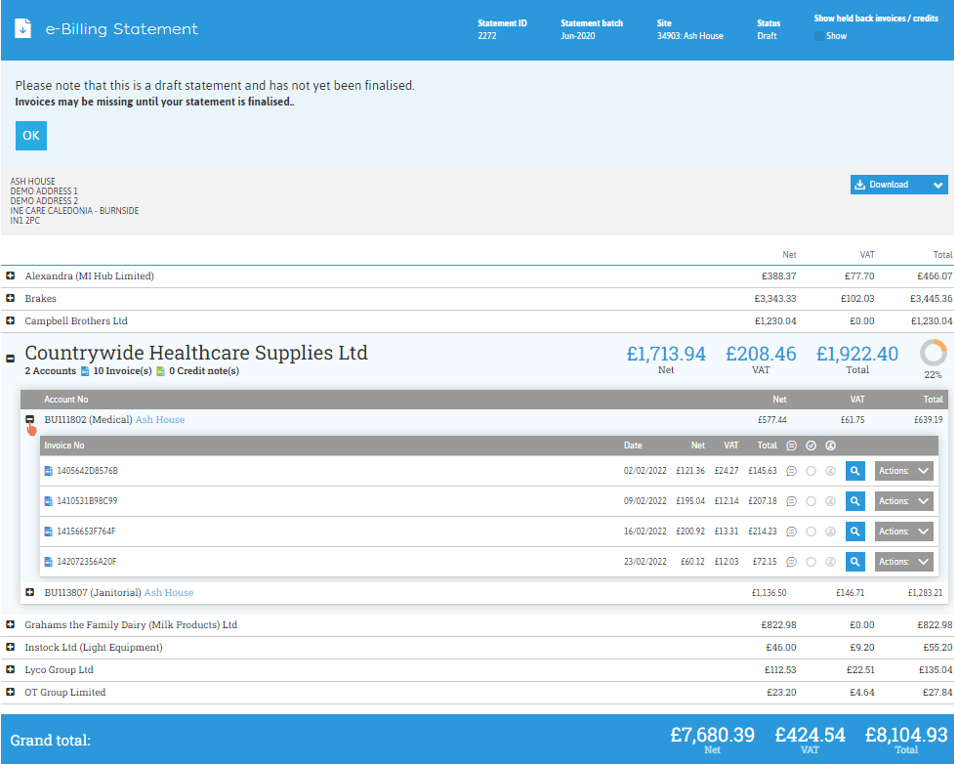Click the clock column header icon

[x=830, y=446]
